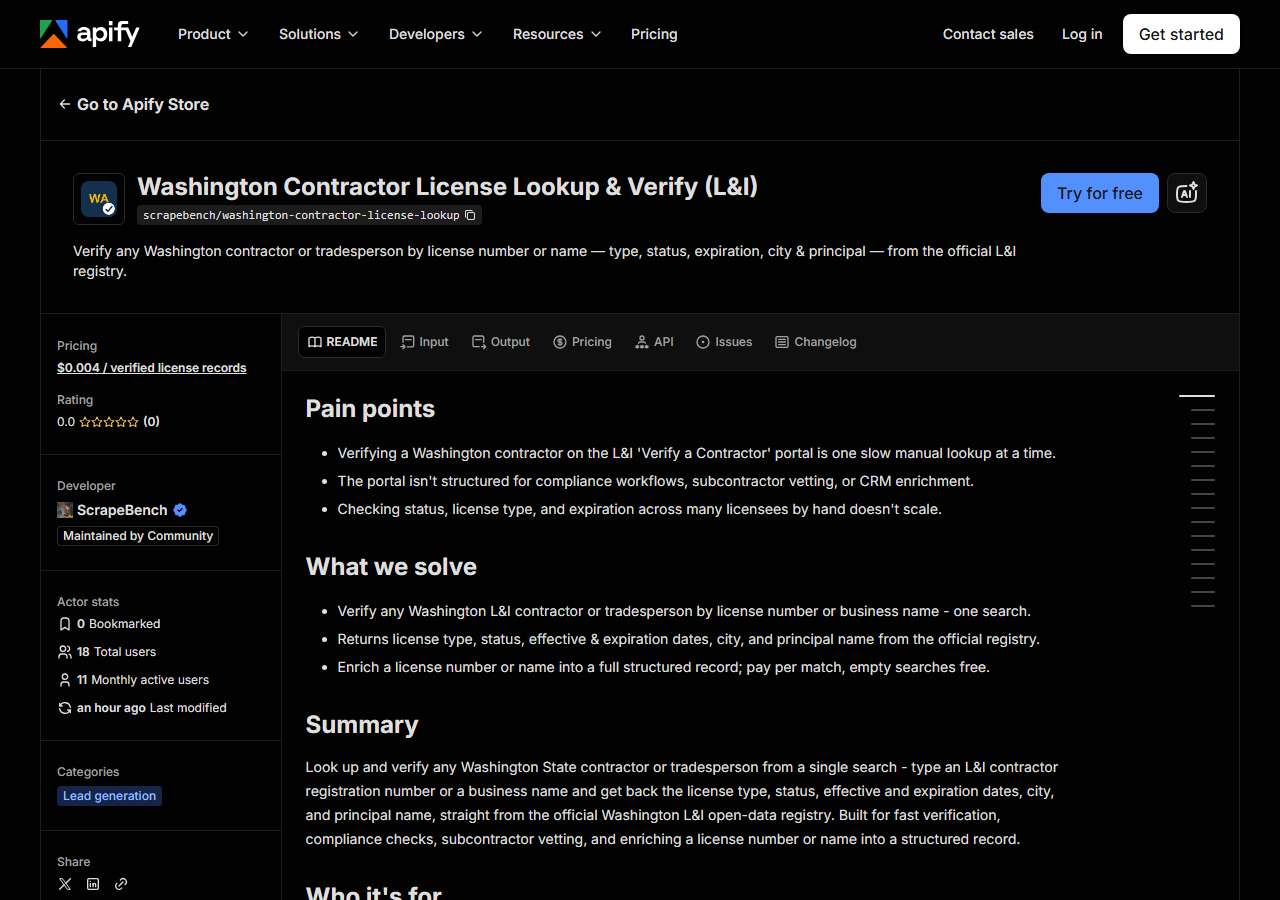Click the Total users icon

65,652
